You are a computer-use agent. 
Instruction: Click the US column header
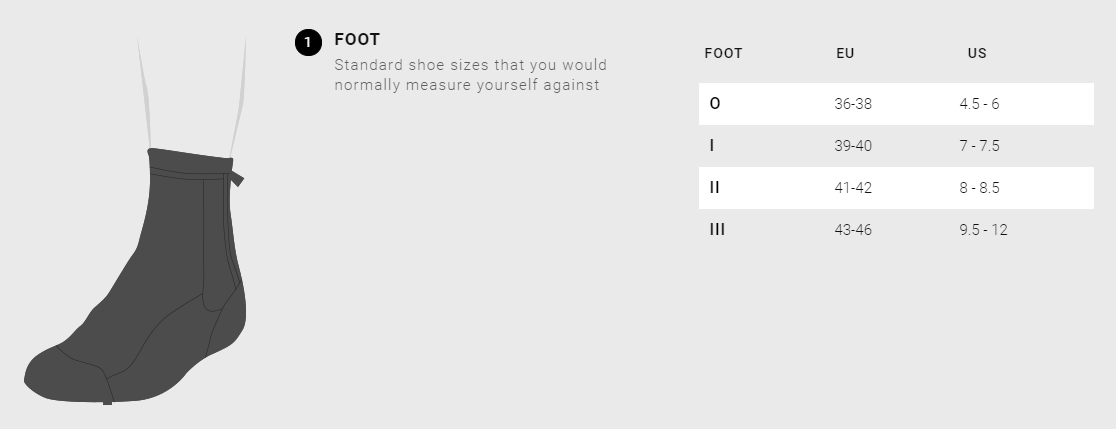click(977, 53)
